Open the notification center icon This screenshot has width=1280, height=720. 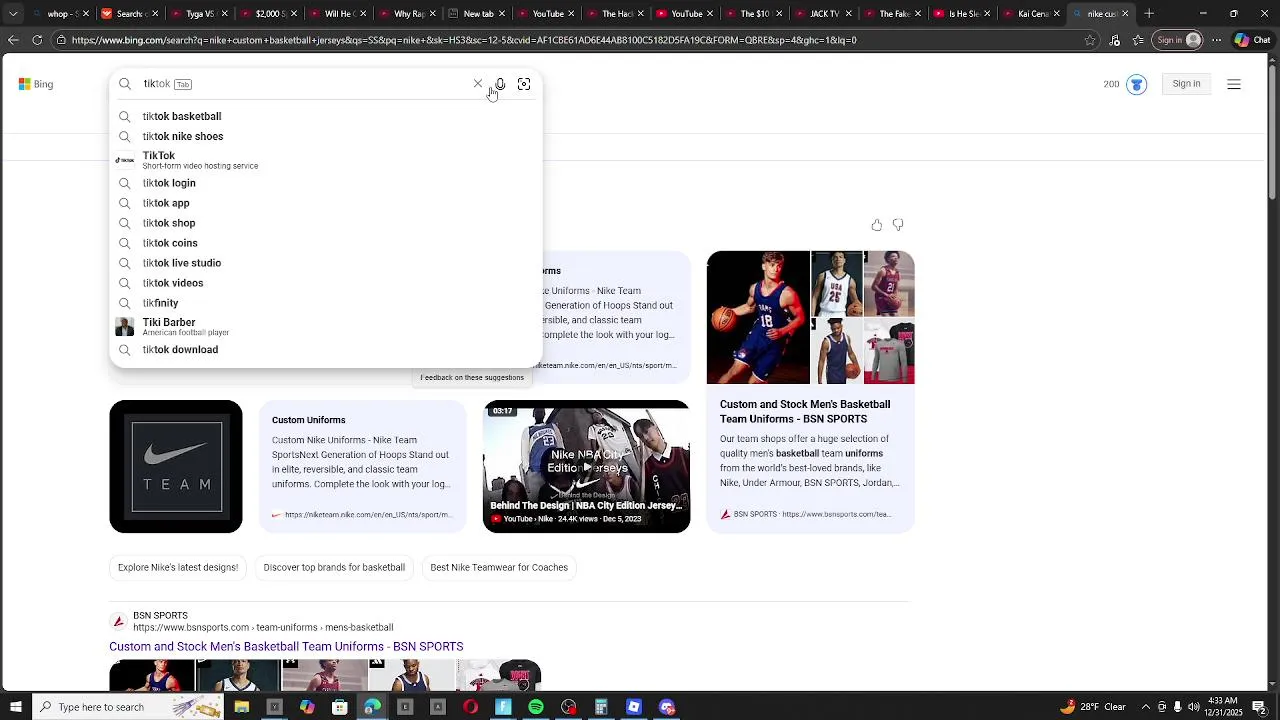point(1260,707)
